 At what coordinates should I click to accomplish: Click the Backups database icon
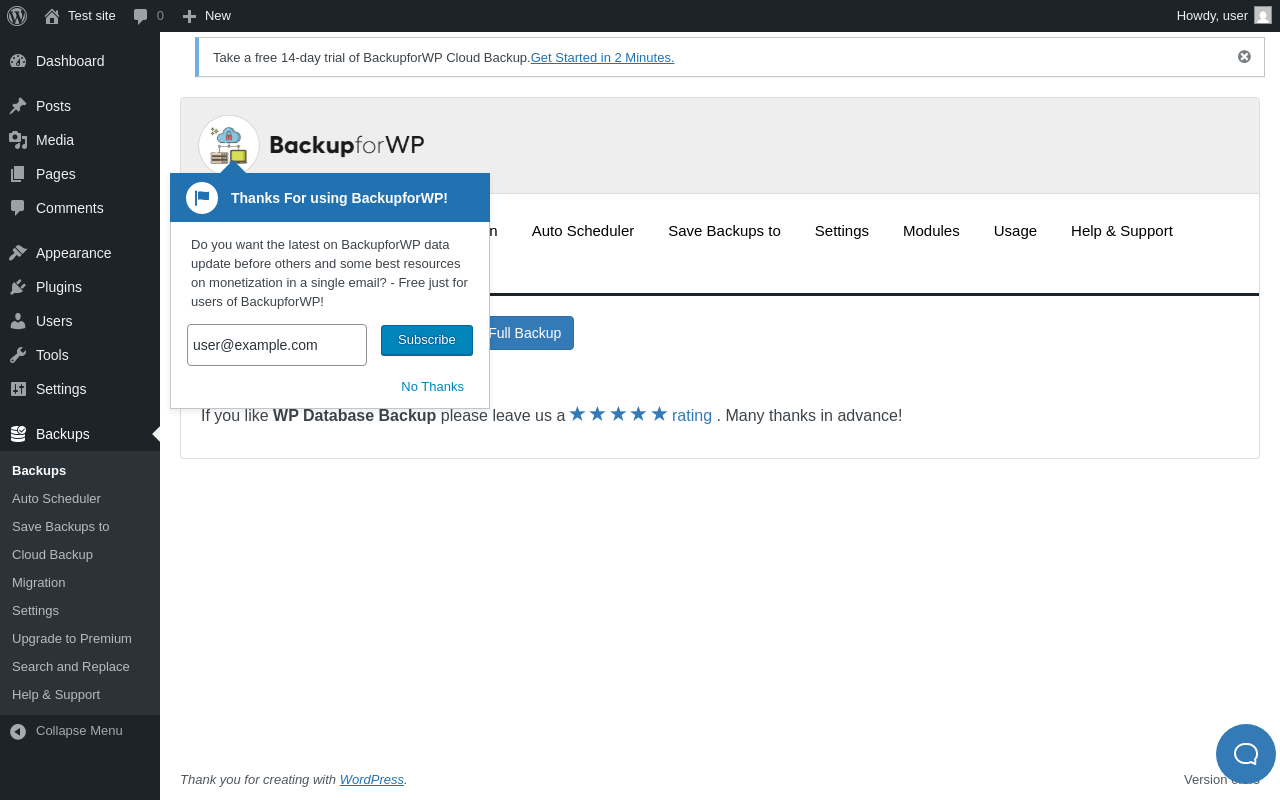click(x=18, y=434)
